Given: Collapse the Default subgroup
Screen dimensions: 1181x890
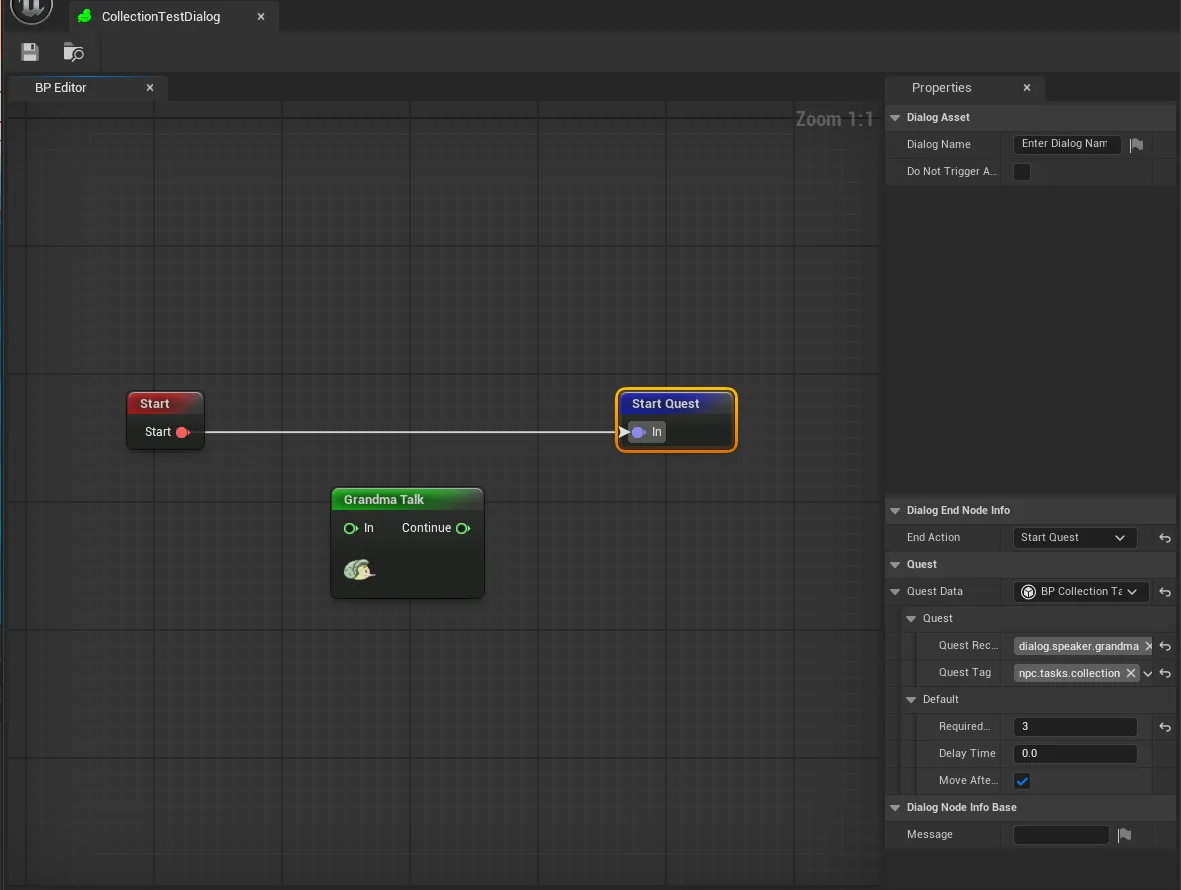Looking at the screenshot, I should click(911, 700).
